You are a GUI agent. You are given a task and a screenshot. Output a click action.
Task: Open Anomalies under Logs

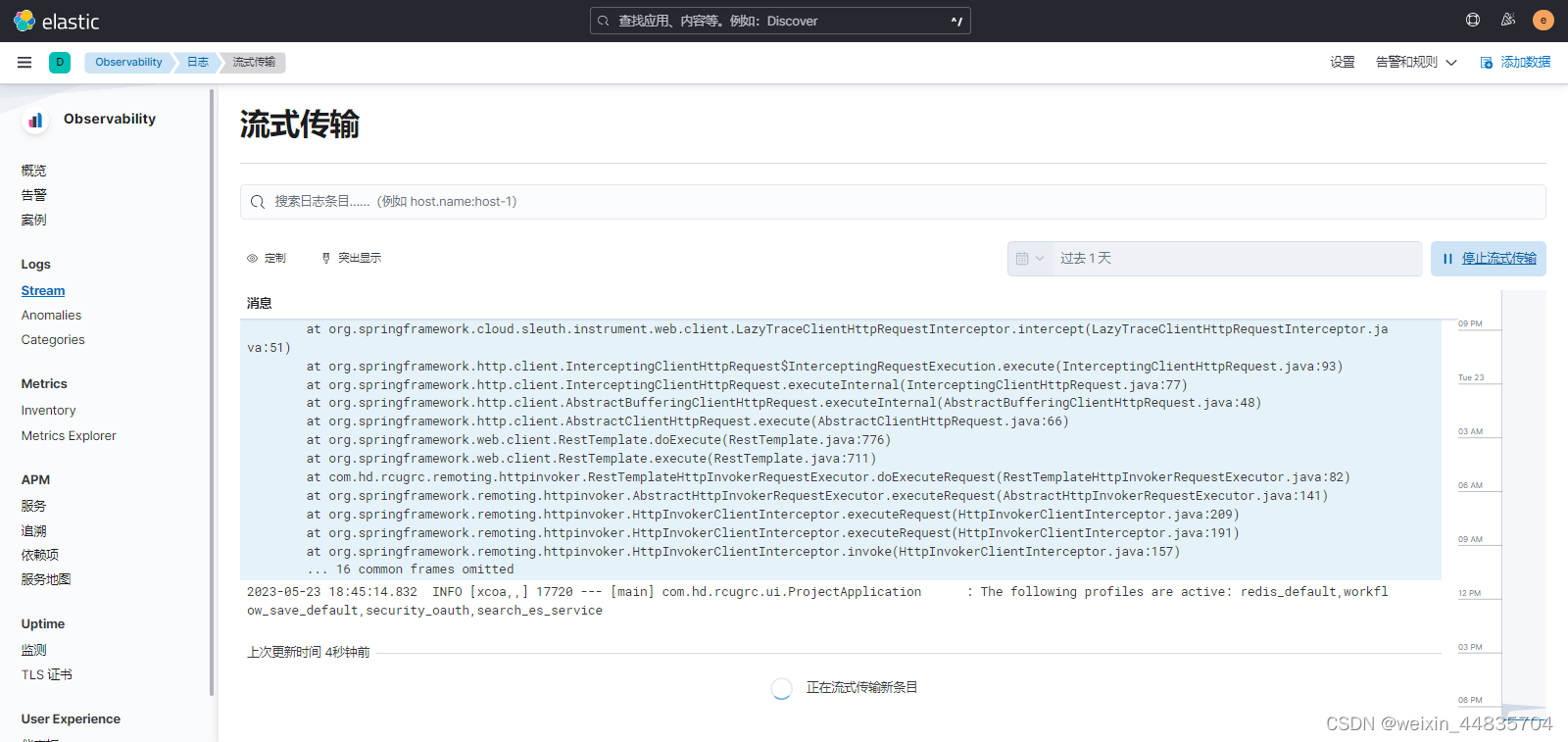pos(51,316)
